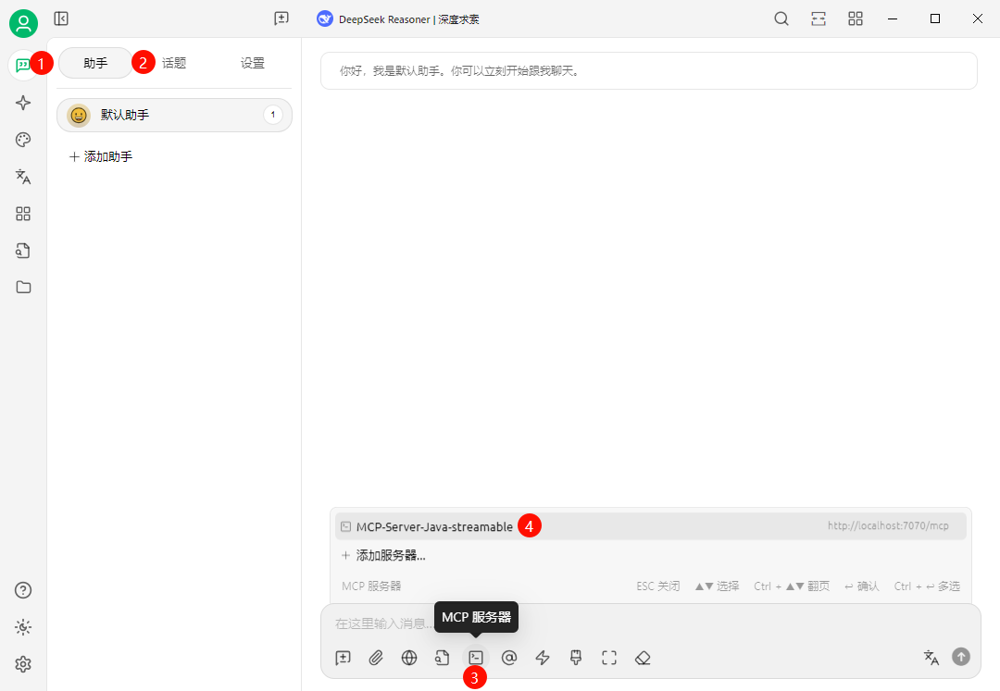This screenshot has height=691, width=1000.
Task: Open the @ model mention picker
Action: click(509, 657)
